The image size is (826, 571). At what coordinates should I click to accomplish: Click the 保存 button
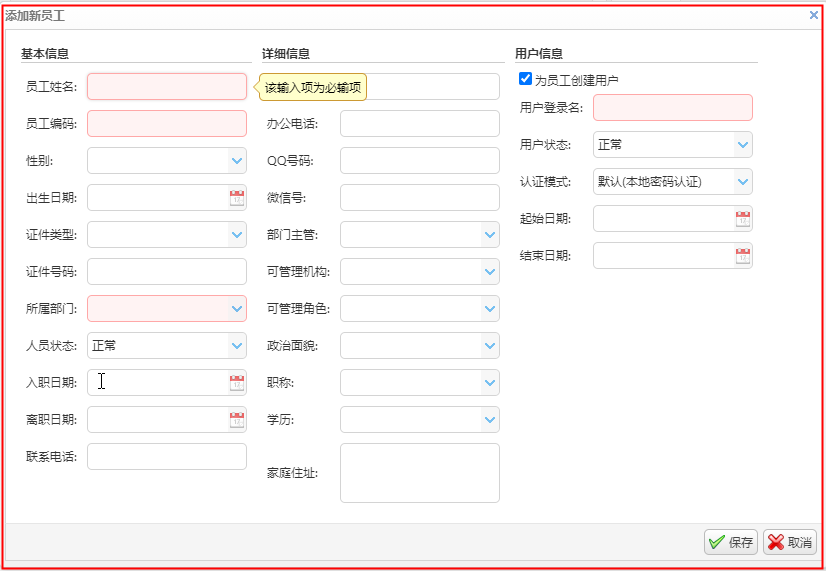tap(731, 542)
